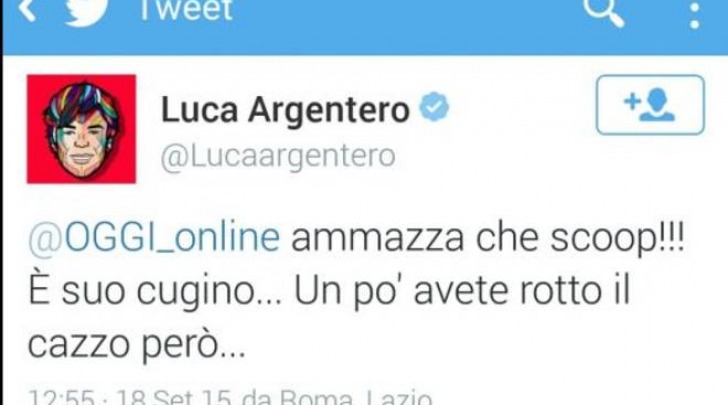
Task: Open the @OGGI_online mention
Action: pyautogui.click(x=154, y=238)
